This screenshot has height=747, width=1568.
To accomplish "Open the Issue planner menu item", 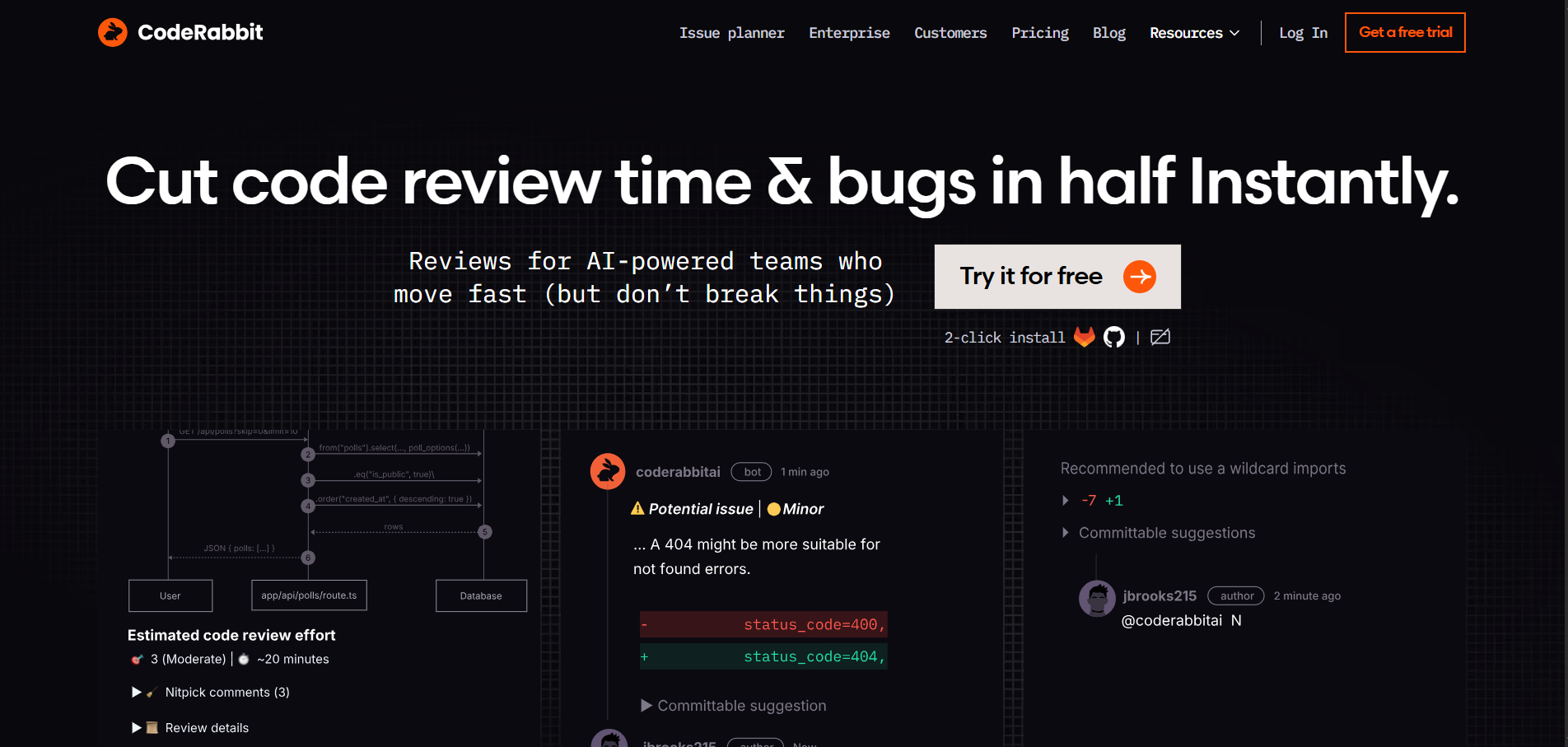I will [731, 33].
